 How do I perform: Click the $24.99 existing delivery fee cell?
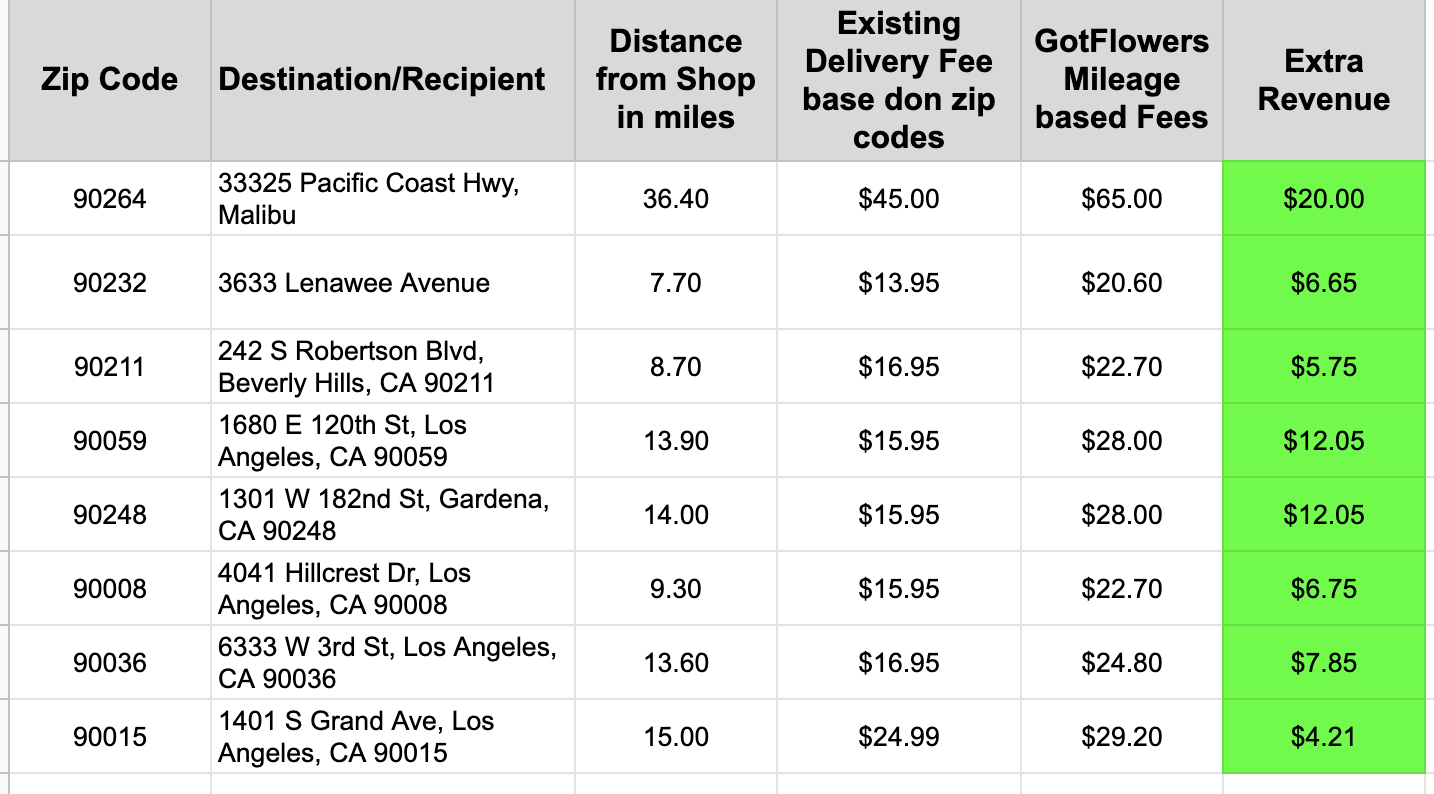(898, 737)
